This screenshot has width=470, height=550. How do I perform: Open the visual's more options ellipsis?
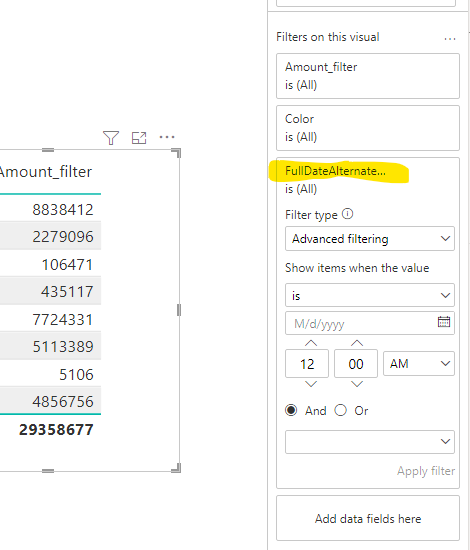click(167, 137)
